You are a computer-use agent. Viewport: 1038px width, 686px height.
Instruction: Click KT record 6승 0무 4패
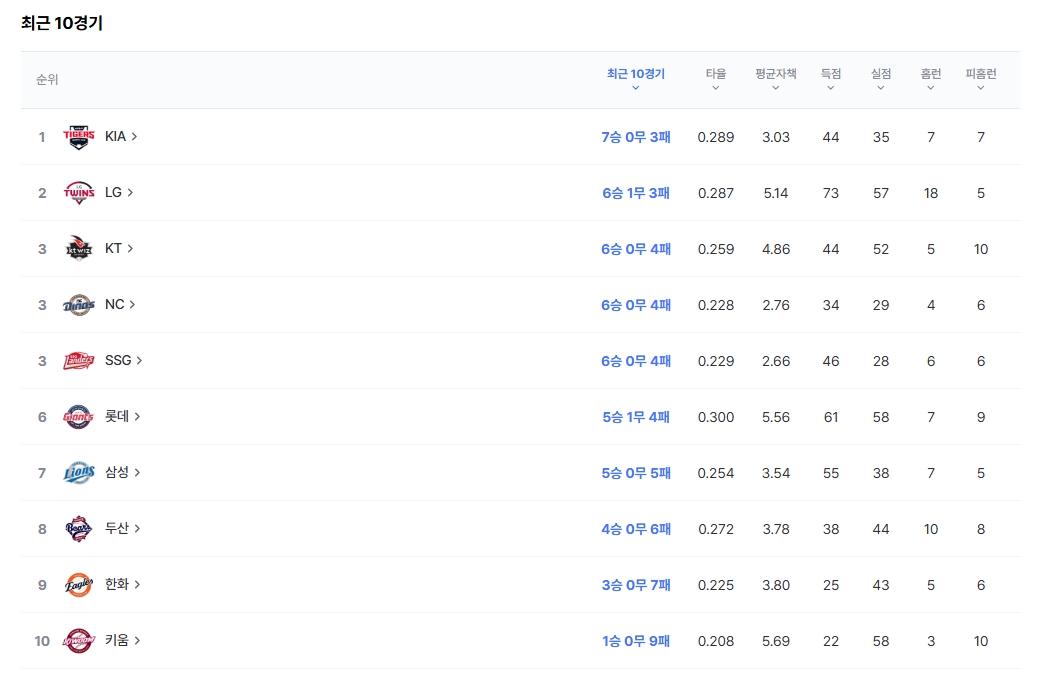636,249
